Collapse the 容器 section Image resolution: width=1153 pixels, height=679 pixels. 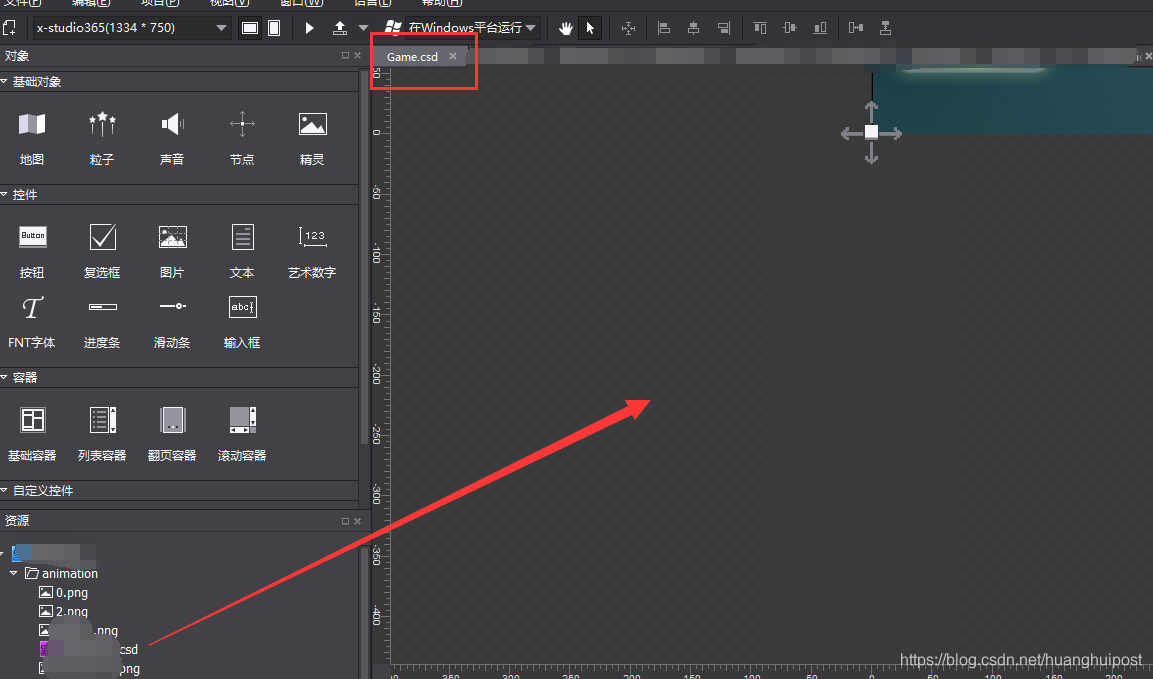tap(4, 377)
